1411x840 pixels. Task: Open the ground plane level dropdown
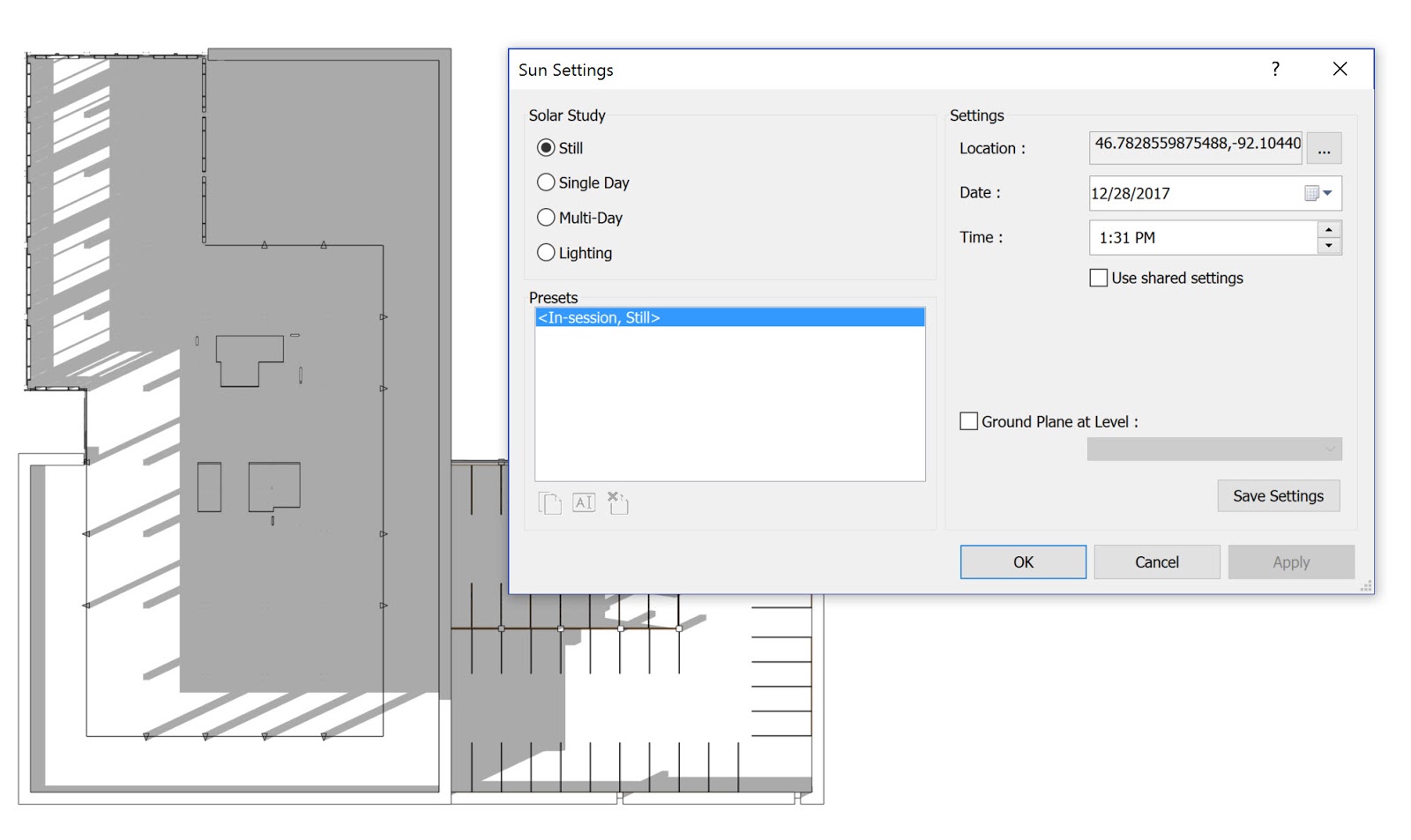click(1329, 449)
